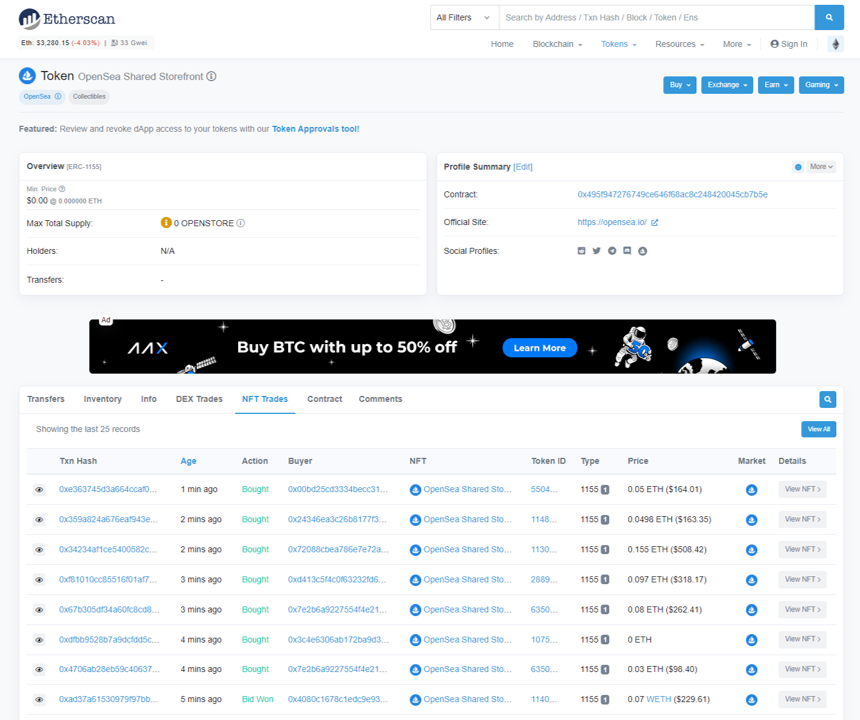Click the info icon next to OpenSea Shared Storefront
Screen dimensions: 860x720
tap(211, 76)
